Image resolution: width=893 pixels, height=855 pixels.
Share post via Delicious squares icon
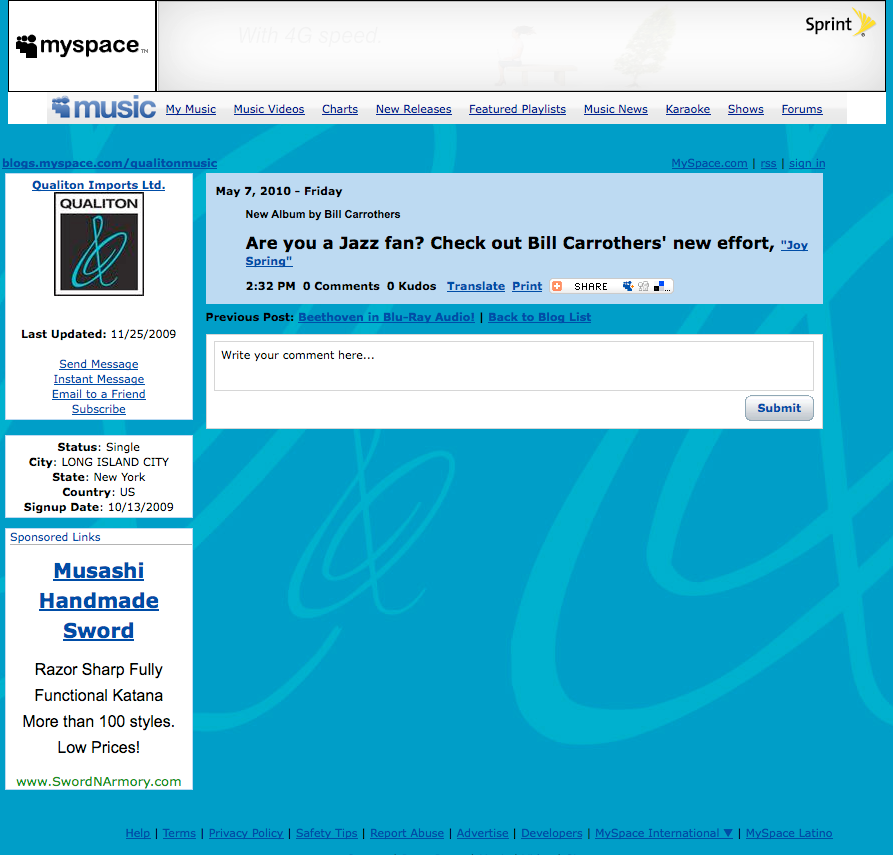tap(660, 286)
